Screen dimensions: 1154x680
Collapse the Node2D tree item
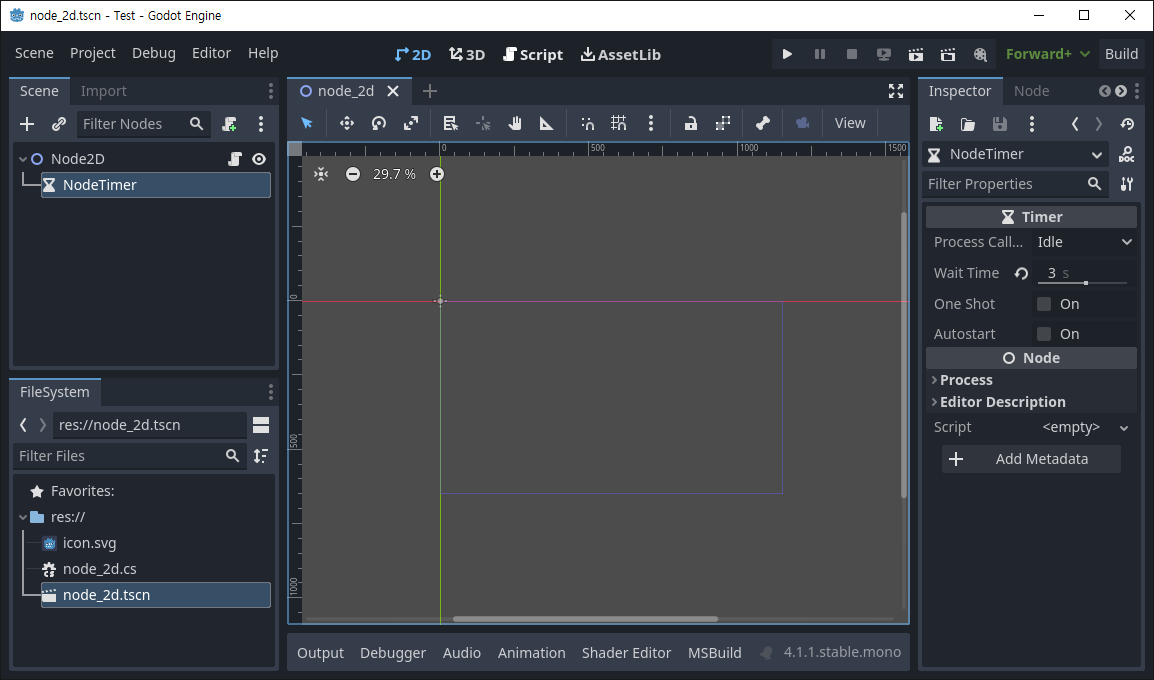[23, 159]
